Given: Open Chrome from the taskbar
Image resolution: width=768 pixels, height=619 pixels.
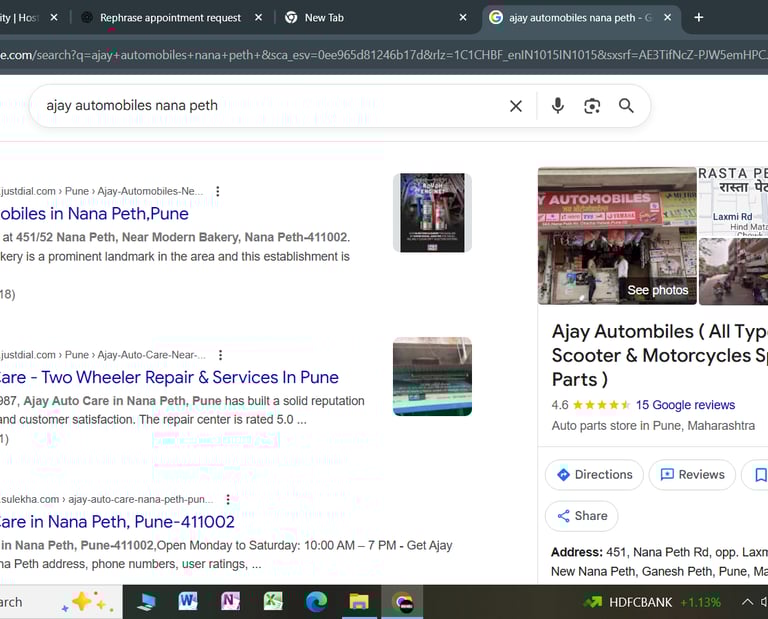Looking at the screenshot, I should pyautogui.click(x=403, y=601).
